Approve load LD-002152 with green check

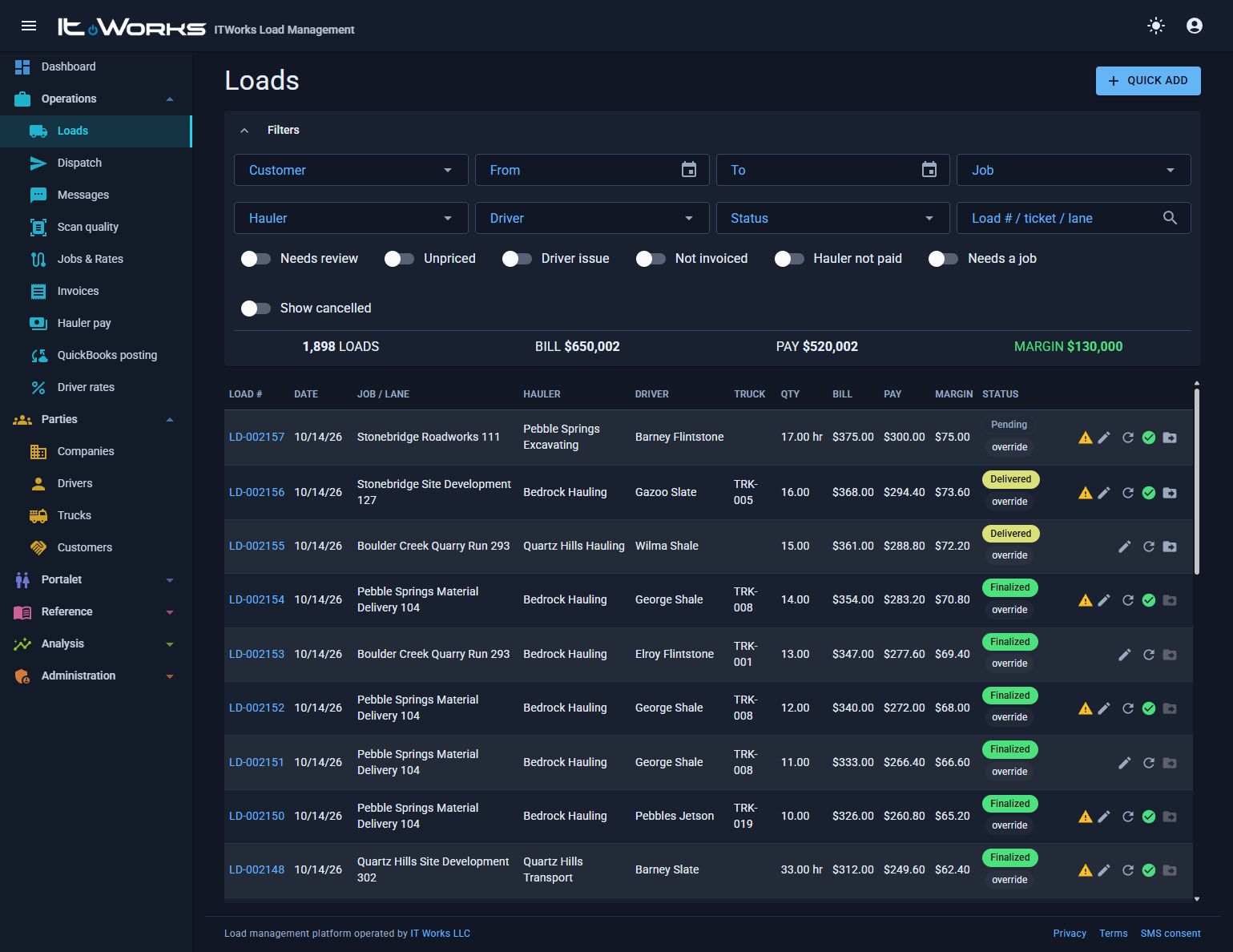[1149, 708]
